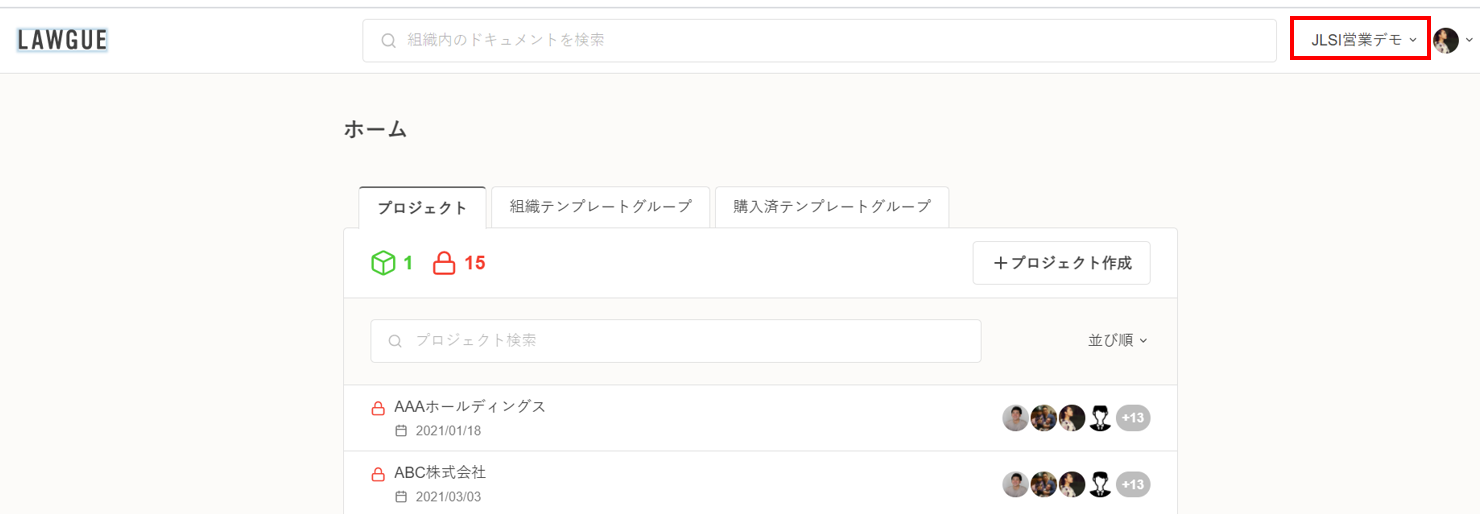The width and height of the screenshot is (1480, 514).
Task: Focus the 組織内のドキュメントを検索 search box
Action: pyautogui.click(x=820, y=40)
